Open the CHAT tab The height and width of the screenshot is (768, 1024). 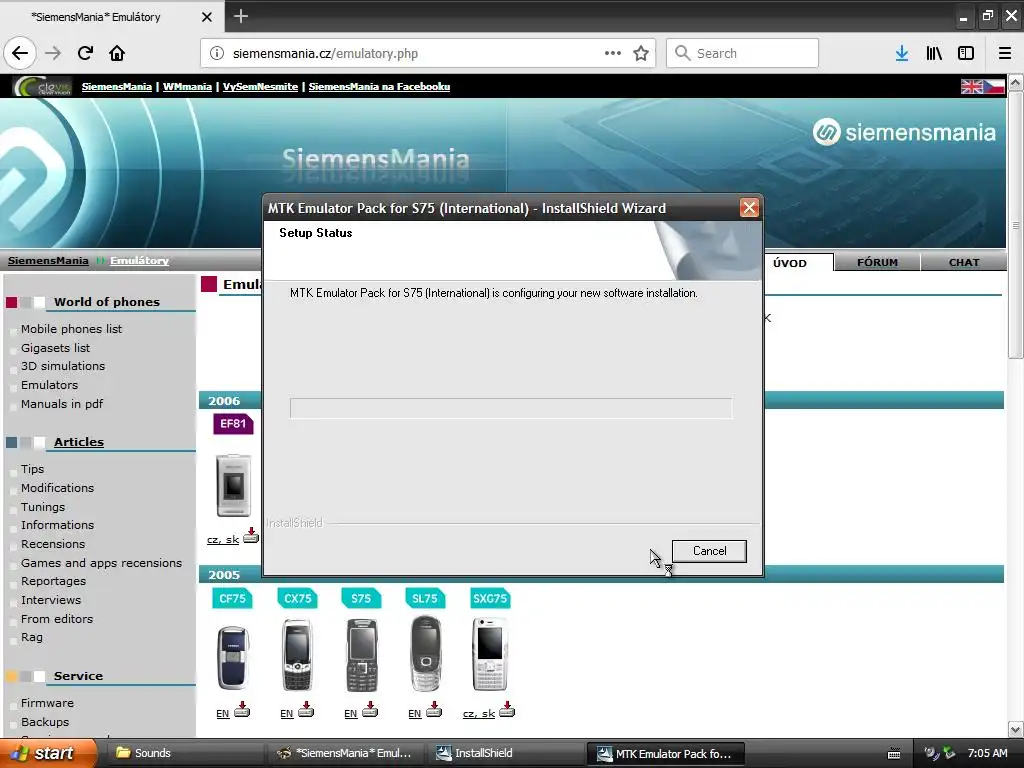click(x=964, y=263)
